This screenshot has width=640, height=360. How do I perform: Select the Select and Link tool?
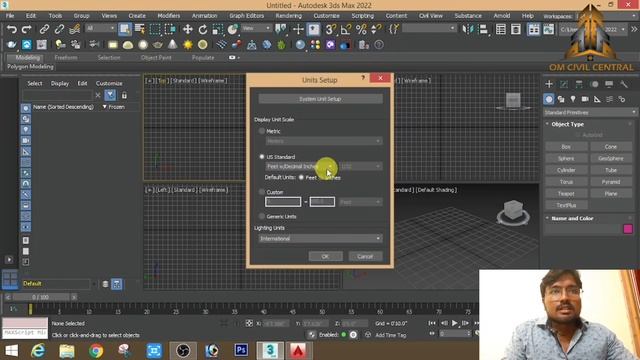point(44,29)
